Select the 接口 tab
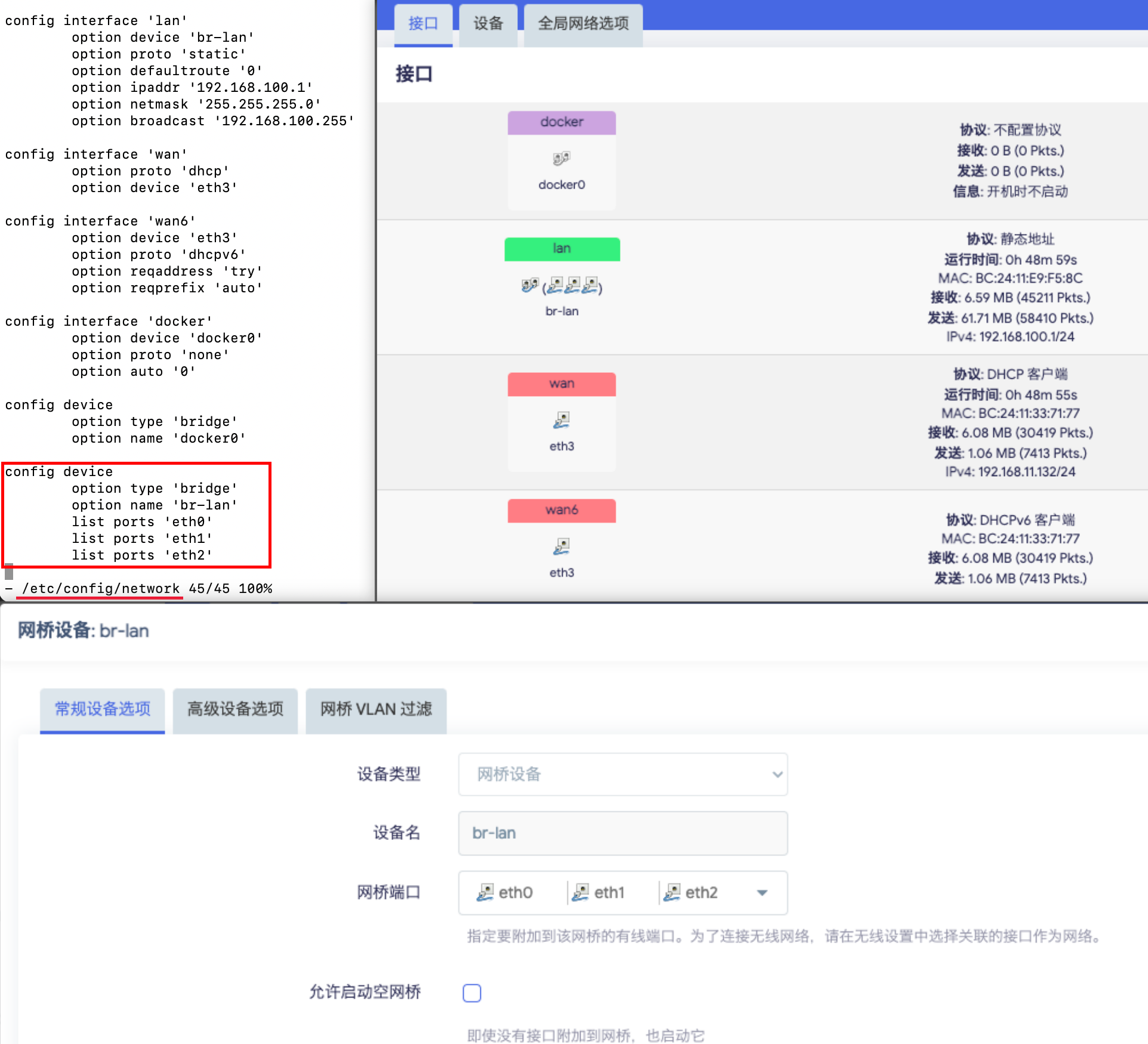 point(423,24)
